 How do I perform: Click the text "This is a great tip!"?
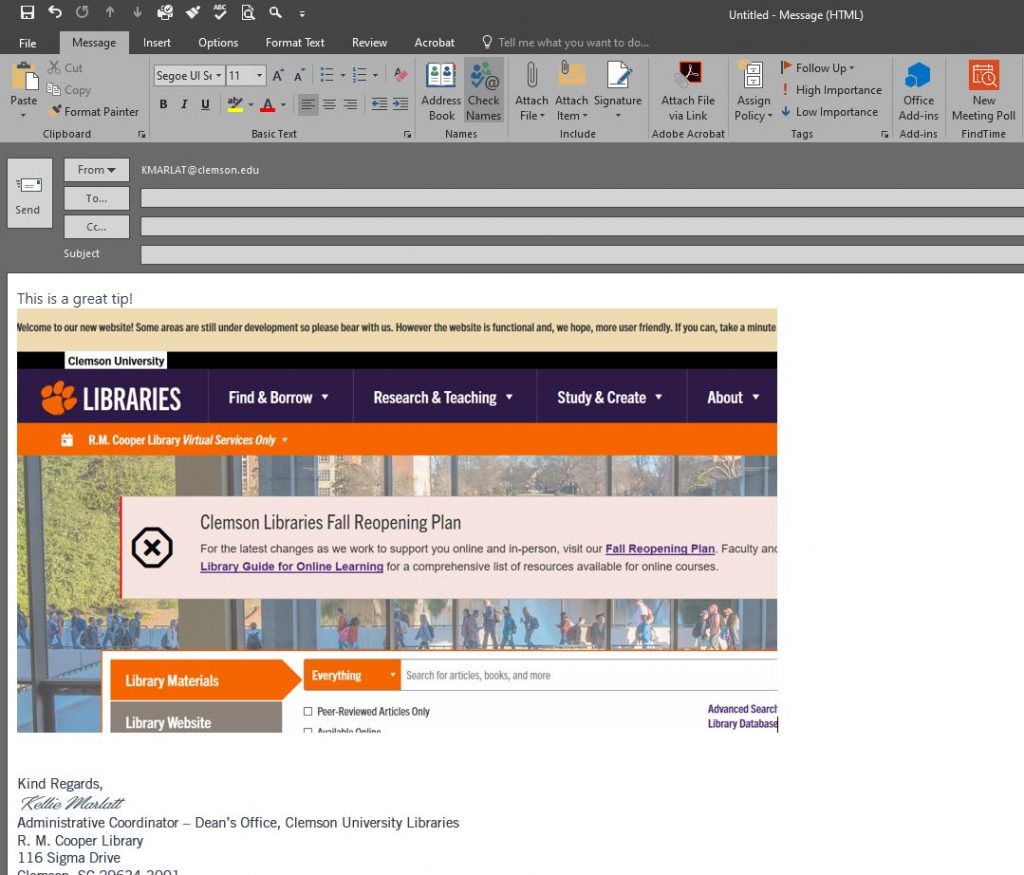[75, 298]
